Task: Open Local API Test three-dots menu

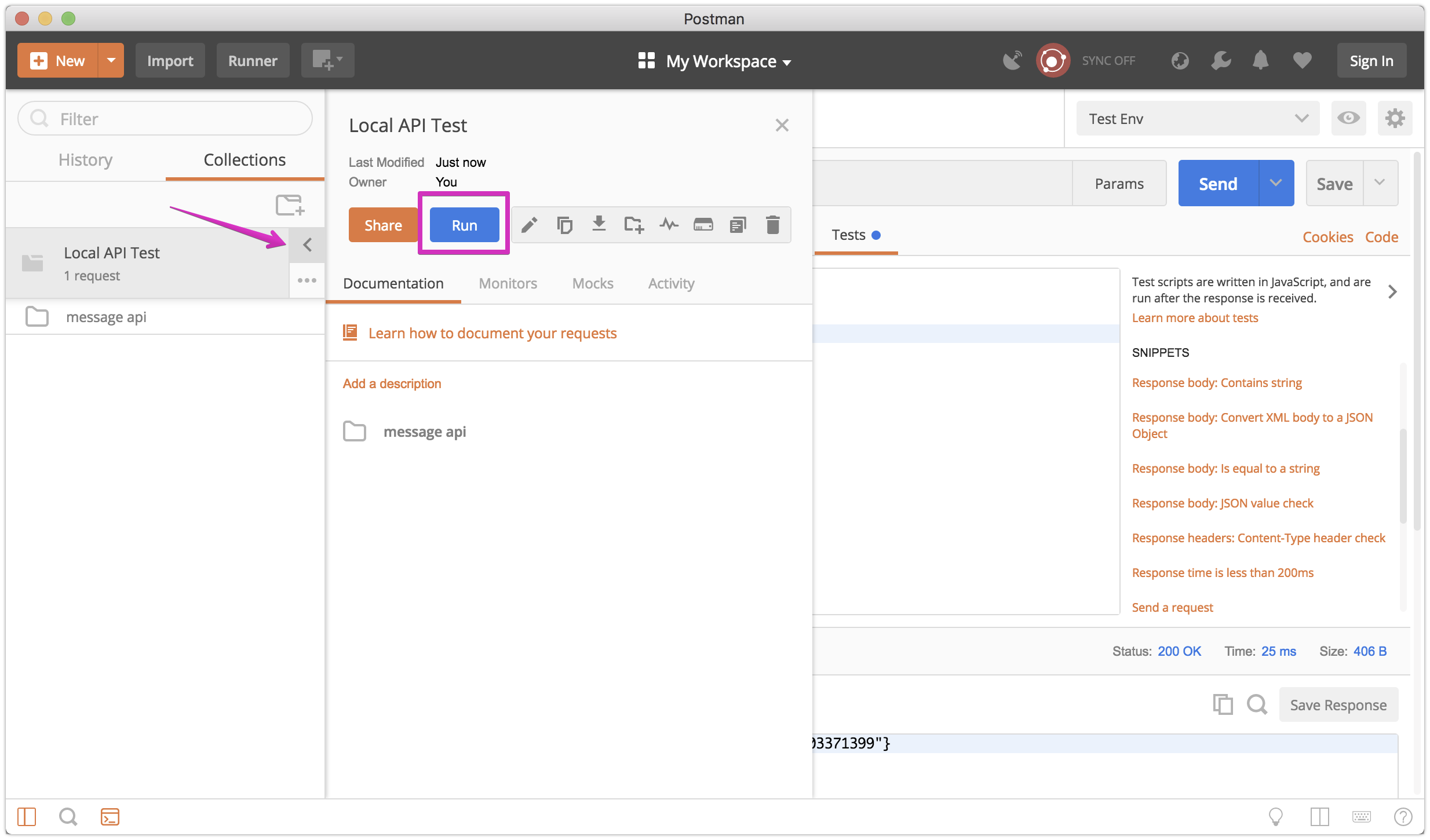Action: pos(307,280)
